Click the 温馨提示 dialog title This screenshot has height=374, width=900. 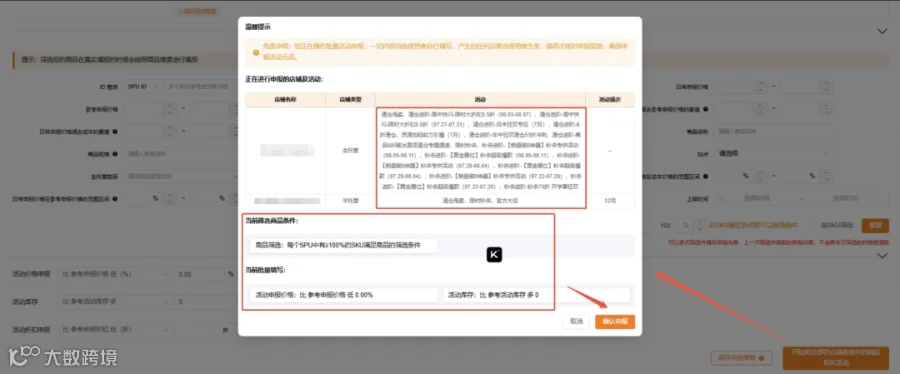point(258,27)
